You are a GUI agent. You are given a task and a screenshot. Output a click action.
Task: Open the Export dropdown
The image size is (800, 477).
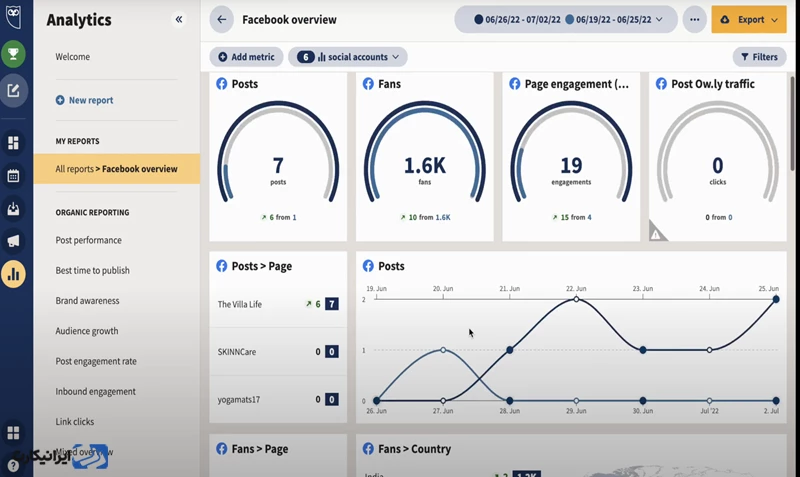point(748,19)
